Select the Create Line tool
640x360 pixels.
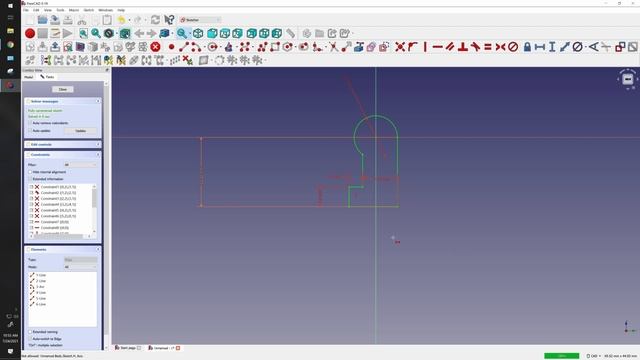point(184,47)
